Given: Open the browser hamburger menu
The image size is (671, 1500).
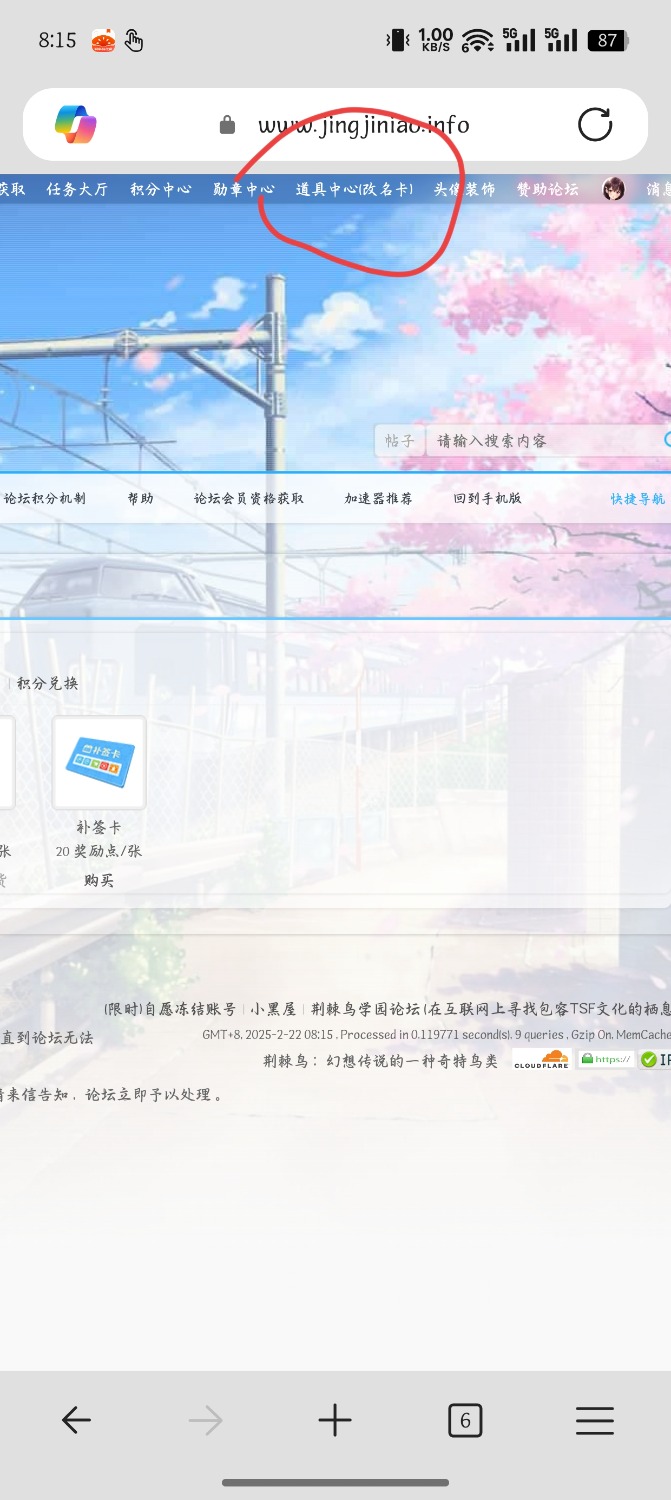Looking at the screenshot, I should tap(595, 1420).
